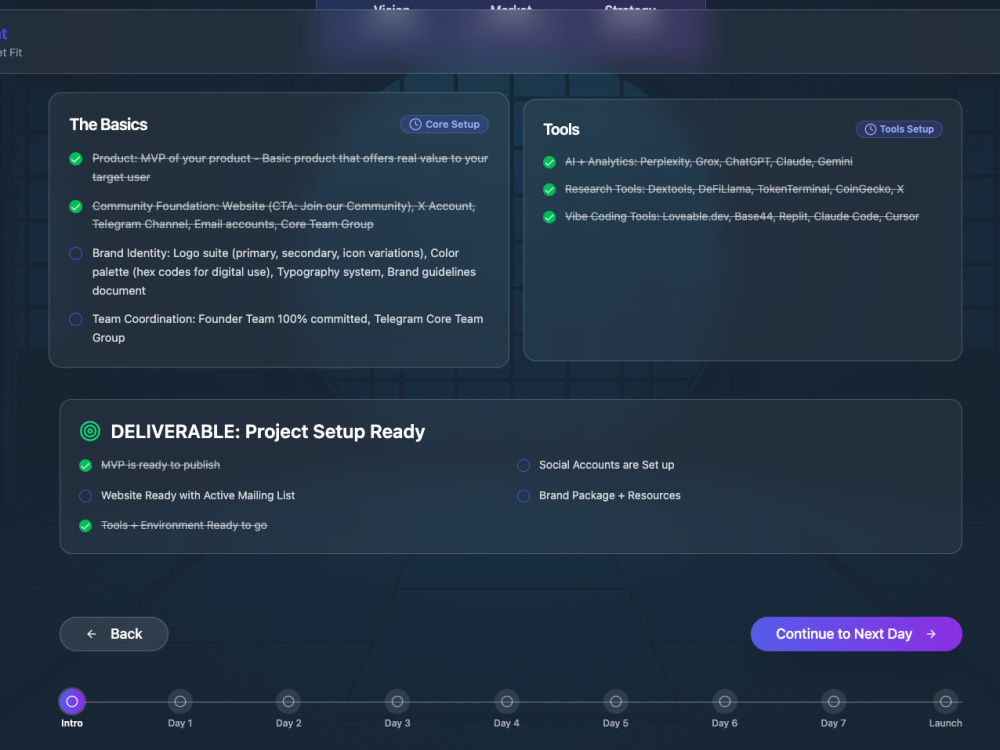Uncheck the Product MVP checklist item

click(76, 159)
